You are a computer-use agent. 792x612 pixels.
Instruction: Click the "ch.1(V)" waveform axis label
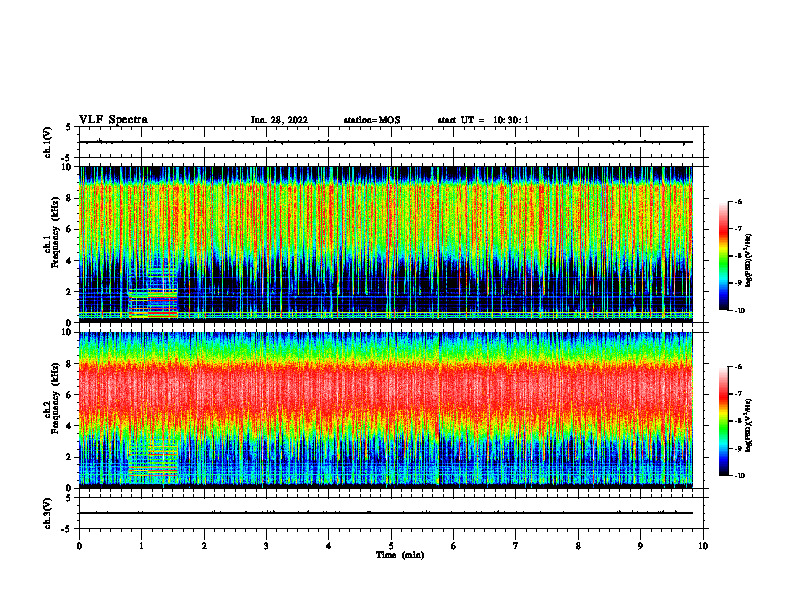coord(48,142)
